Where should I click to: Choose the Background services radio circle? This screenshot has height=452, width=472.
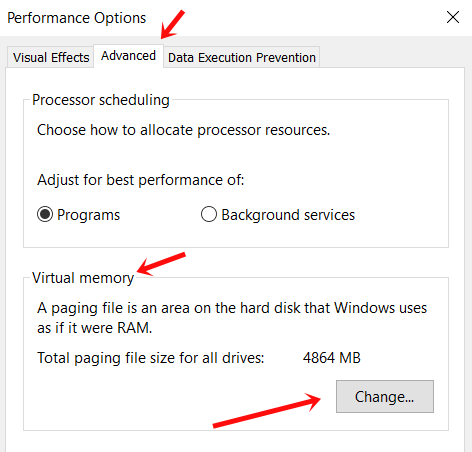[x=209, y=214]
